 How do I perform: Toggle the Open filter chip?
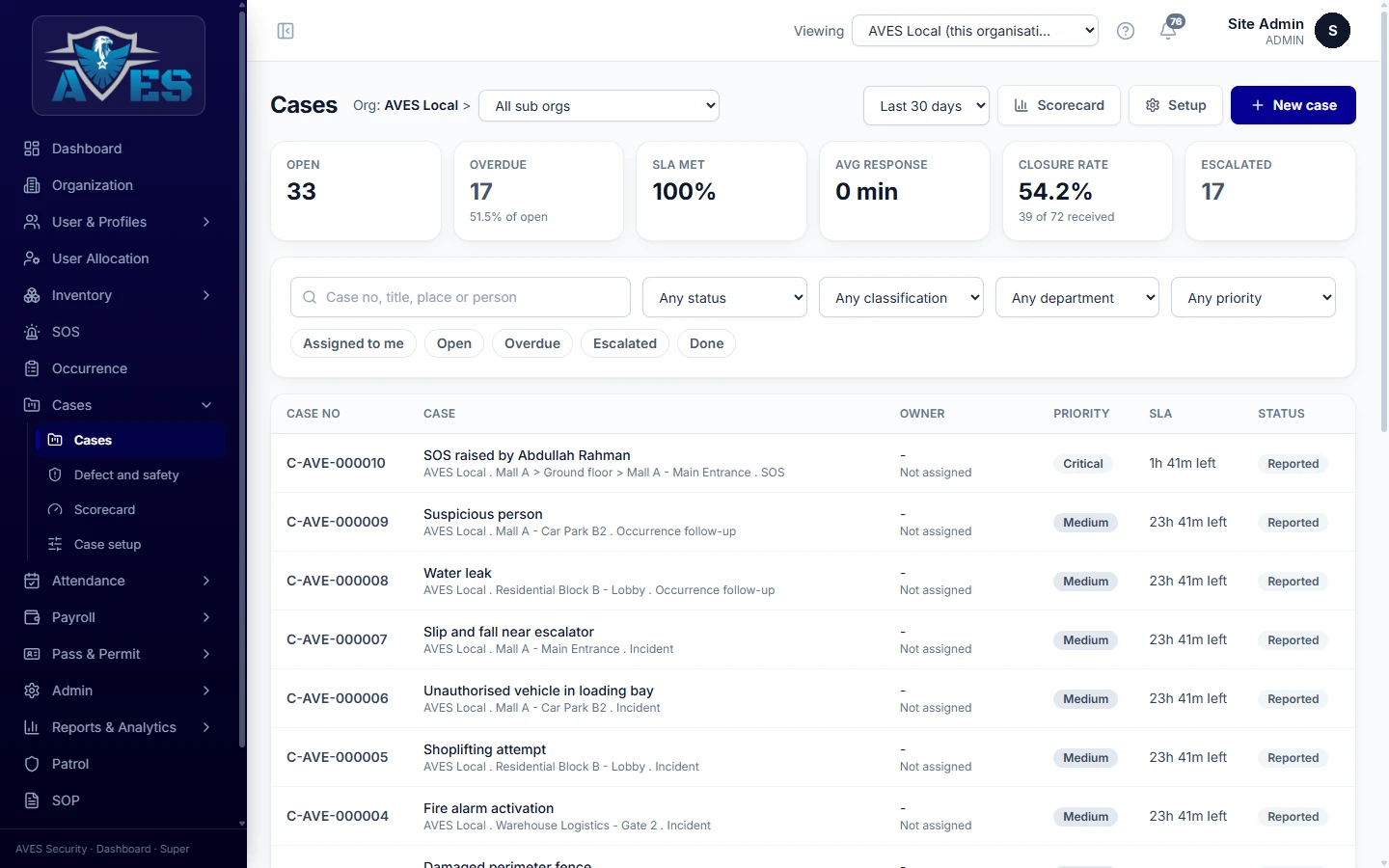point(454,343)
